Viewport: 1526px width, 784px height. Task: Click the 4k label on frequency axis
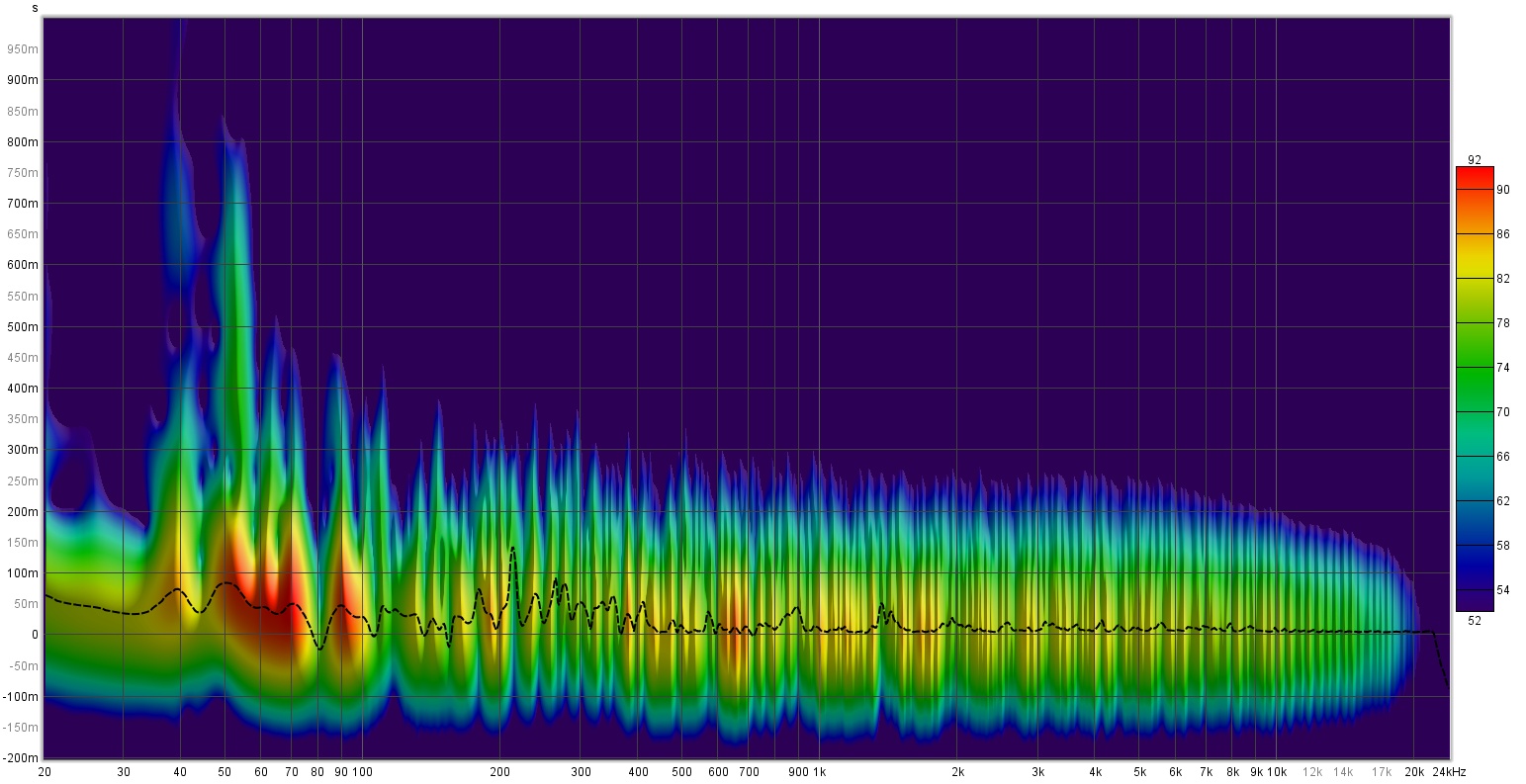[x=1095, y=771]
